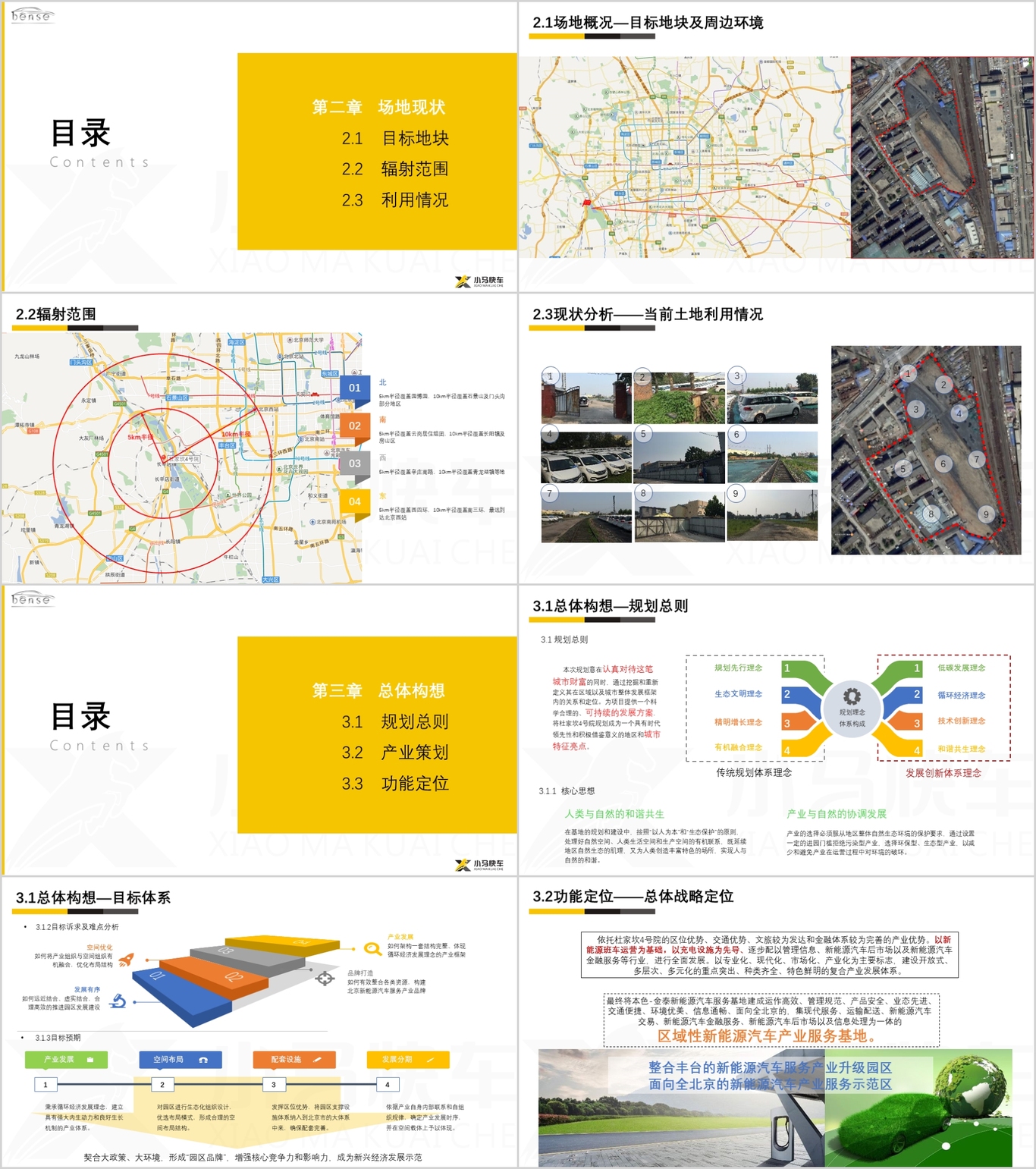Image resolution: width=1036 pixels, height=1169 pixels.
Task: Click step box 3 on the 目标预期 timeline
Action: tap(274, 1085)
